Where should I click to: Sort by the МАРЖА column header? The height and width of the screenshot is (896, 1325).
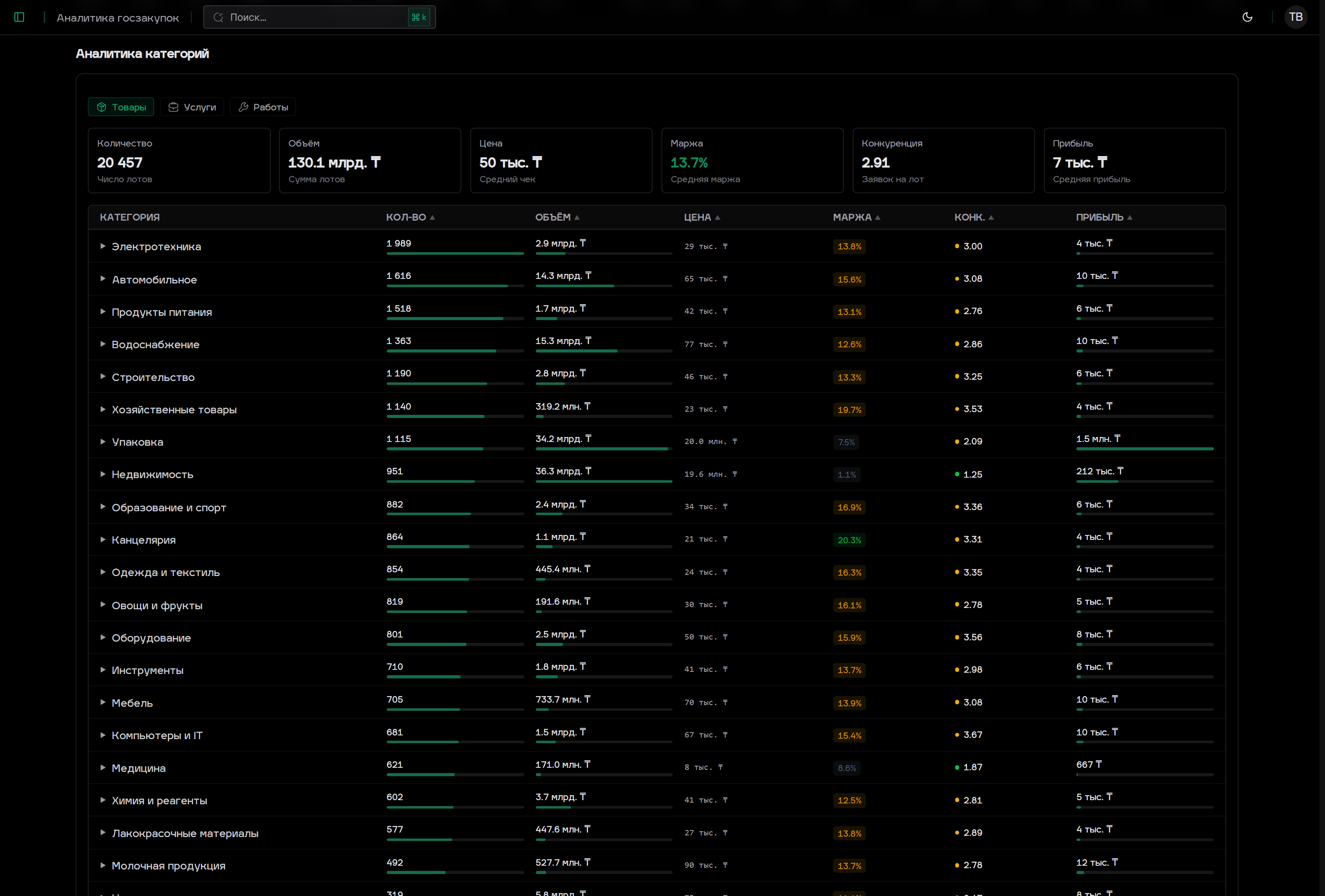tap(852, 217)
